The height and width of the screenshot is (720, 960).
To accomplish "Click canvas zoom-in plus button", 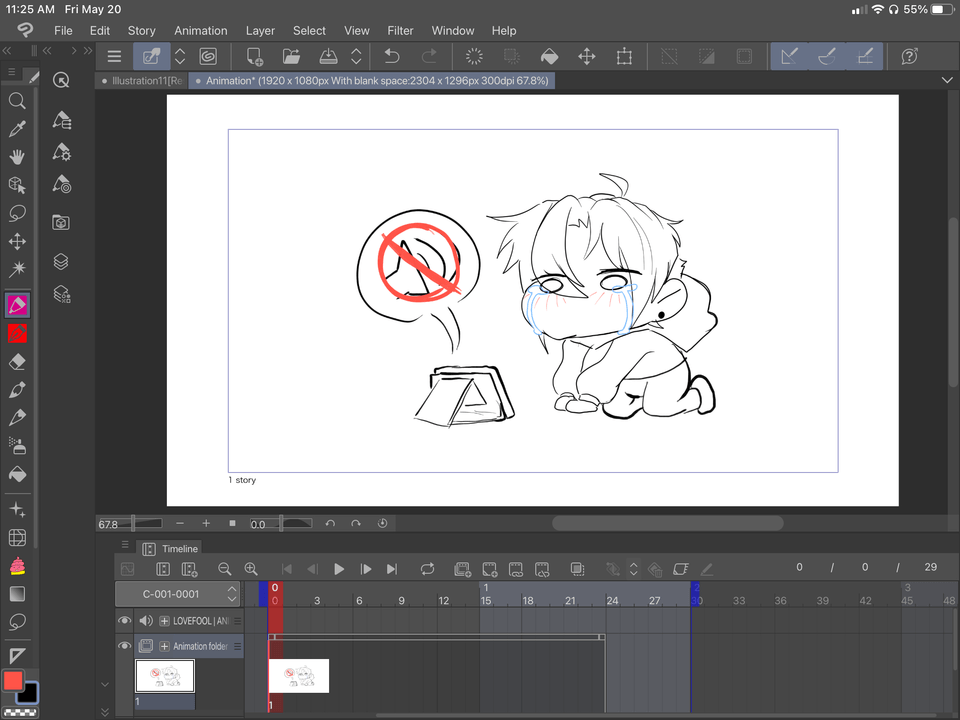I will 206,523.
